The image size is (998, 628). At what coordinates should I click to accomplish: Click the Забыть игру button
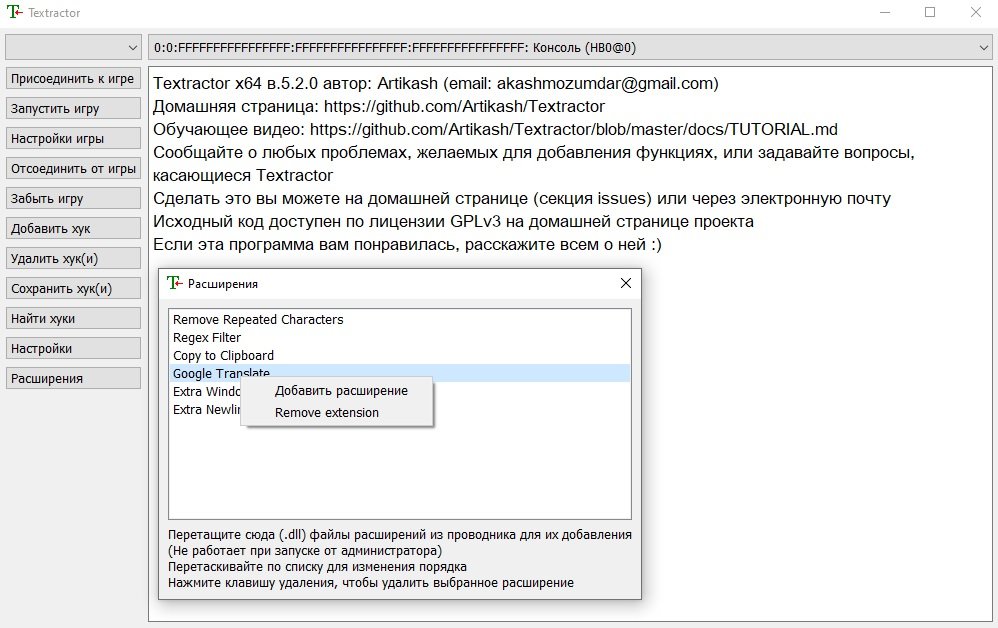[73, 198]
